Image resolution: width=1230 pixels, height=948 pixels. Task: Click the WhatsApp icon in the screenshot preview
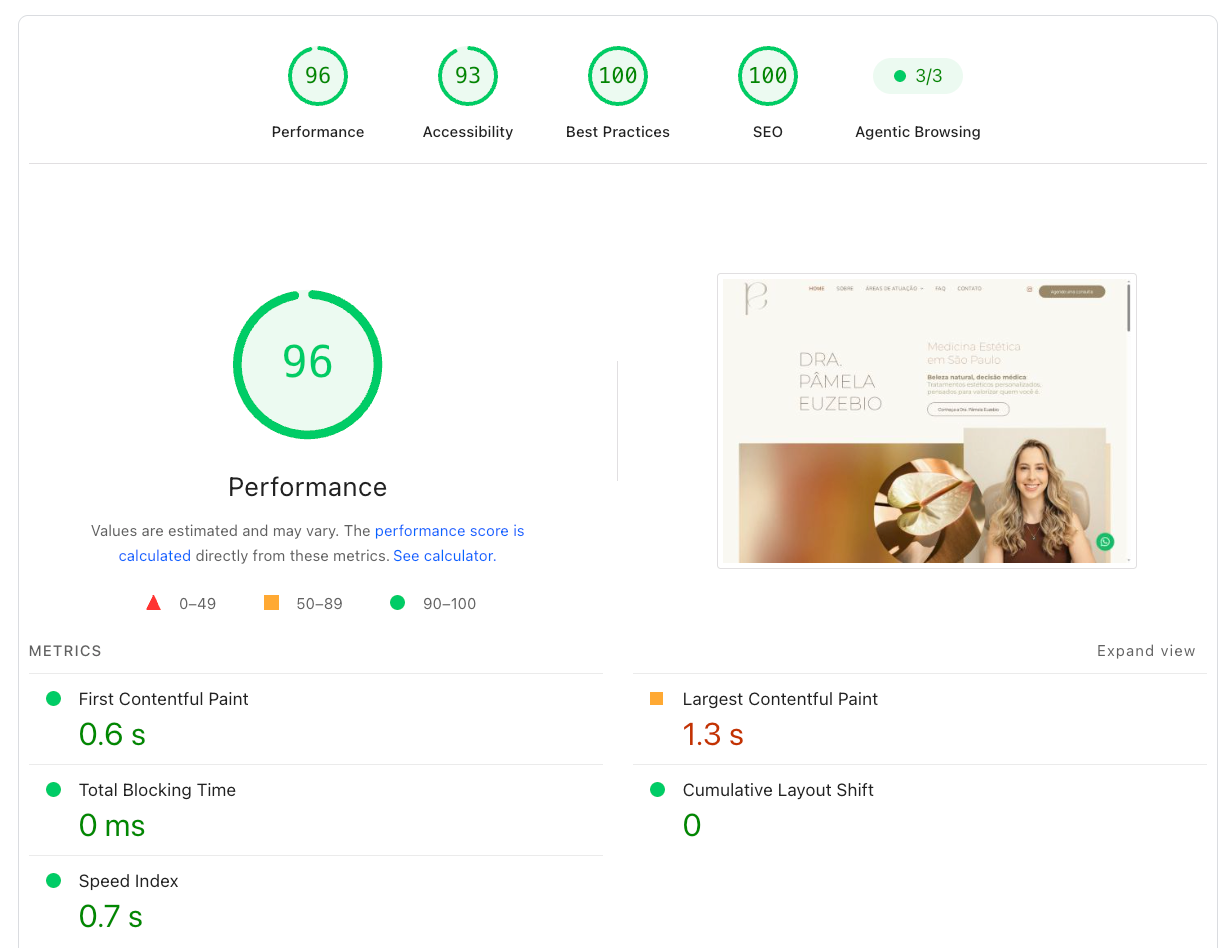point(1105,541)
